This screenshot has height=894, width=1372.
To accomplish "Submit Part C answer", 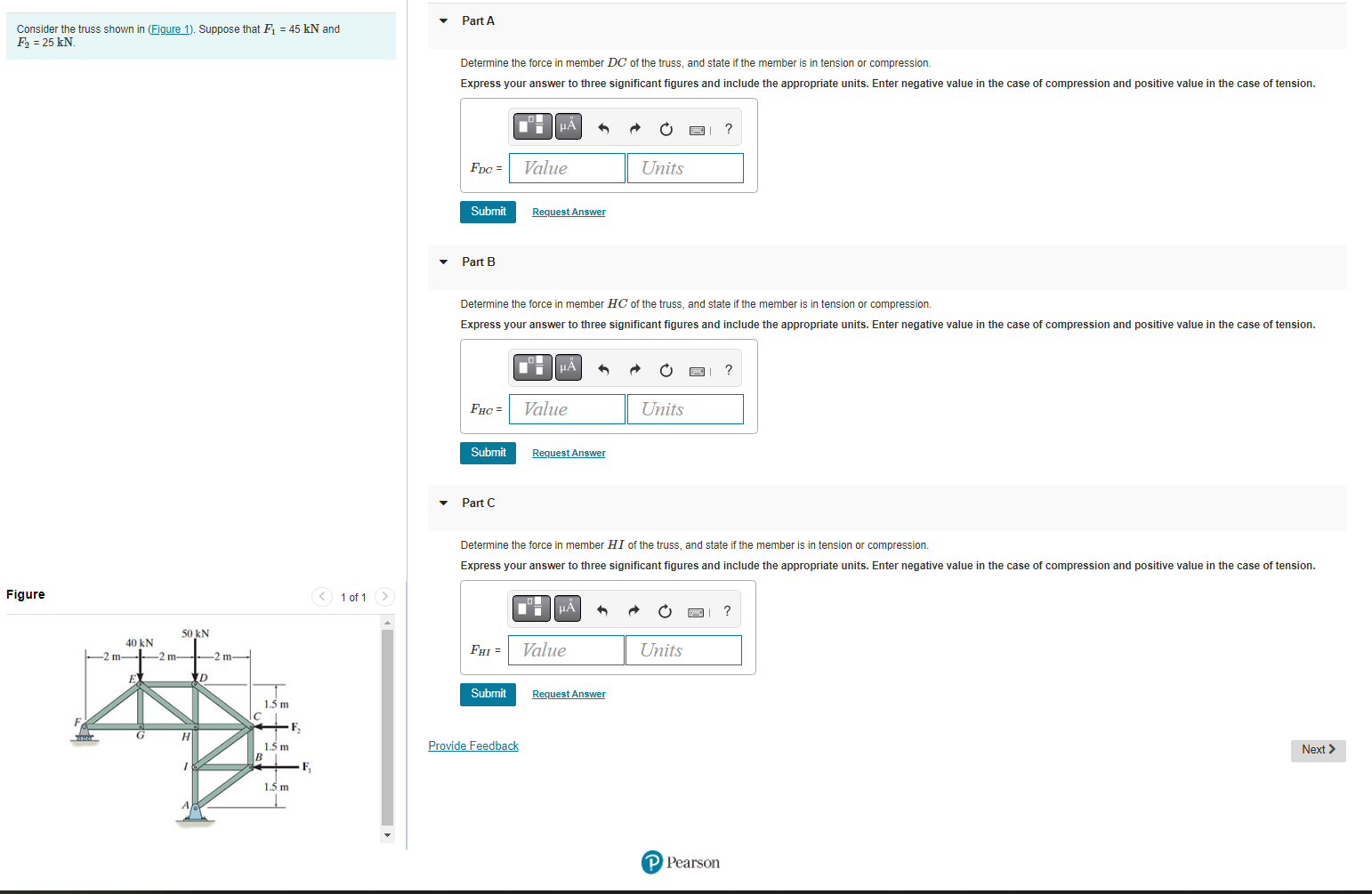I will tap(488, 694).
